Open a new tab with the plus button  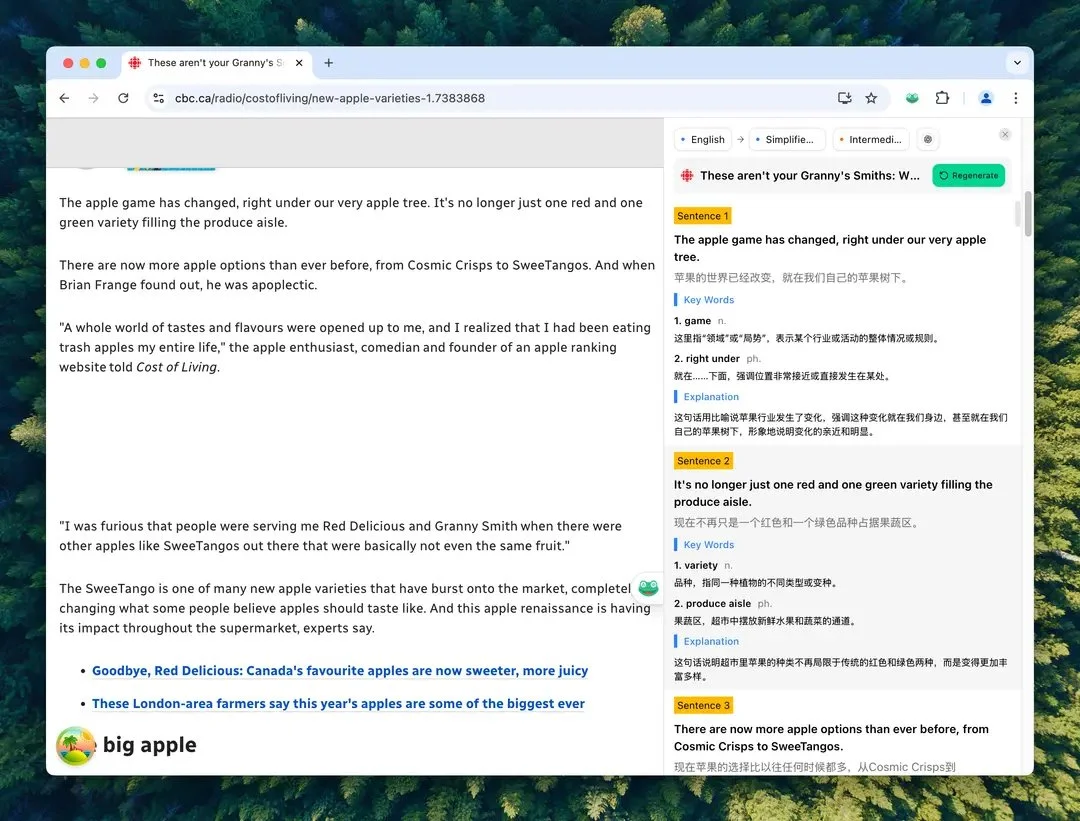tap(329, 63)
